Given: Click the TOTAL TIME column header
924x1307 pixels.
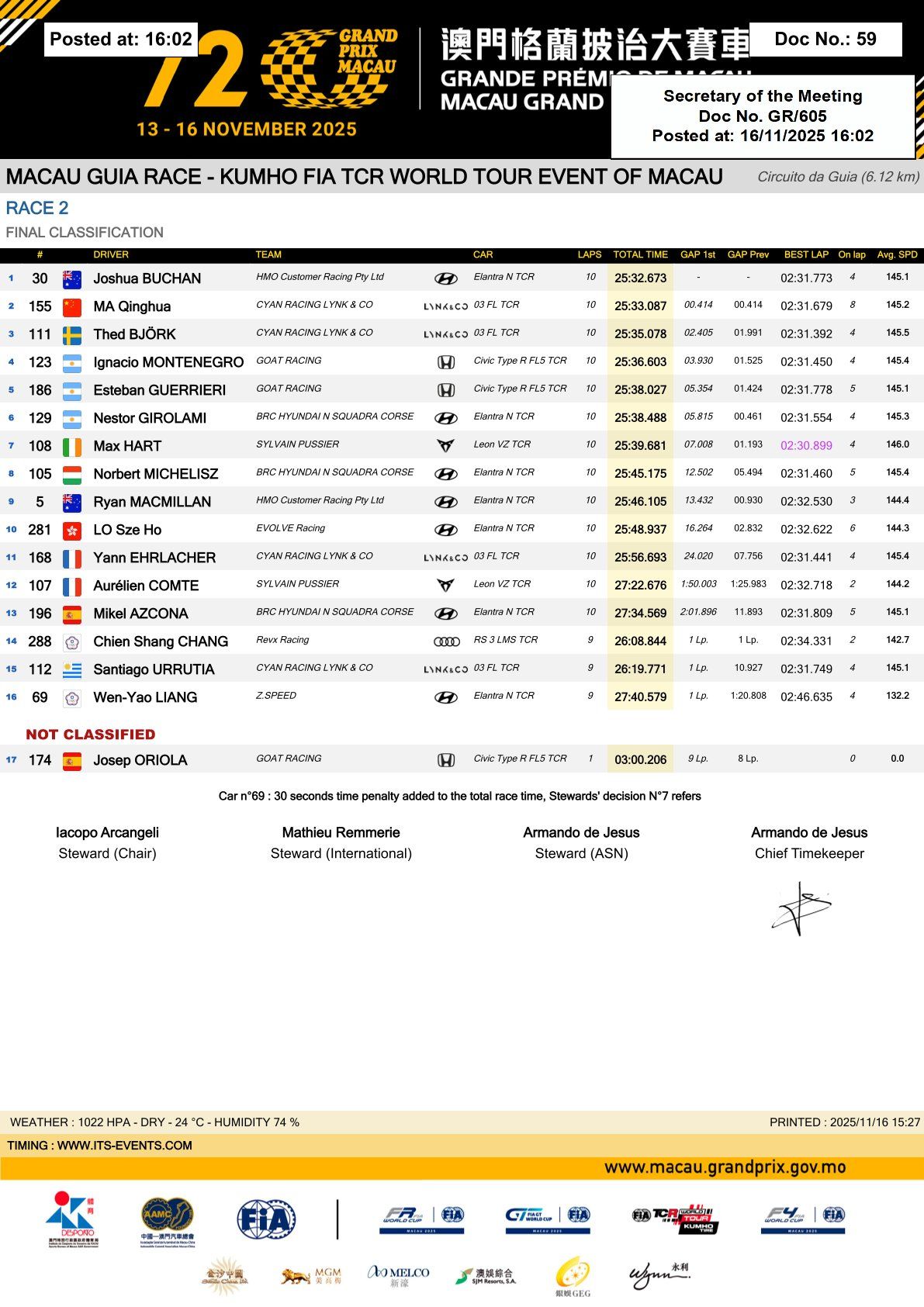Looking at the screenshot, I should pos(640,254).
